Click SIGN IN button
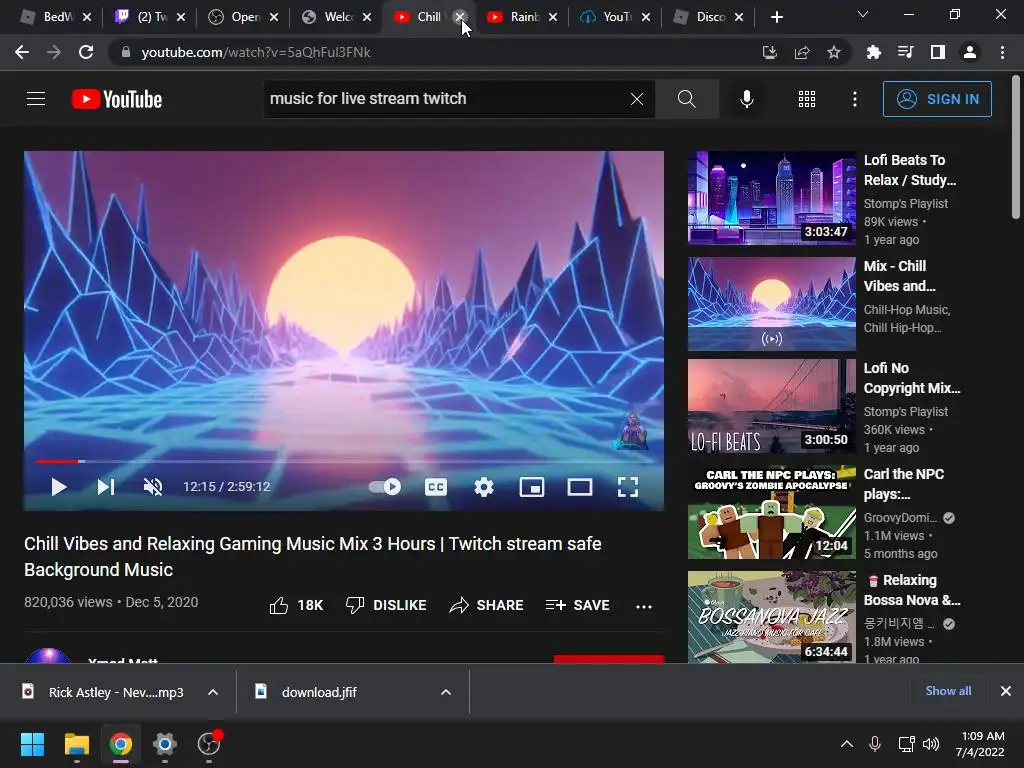This screenshot has width=1024, height=768. click(937, 99)
